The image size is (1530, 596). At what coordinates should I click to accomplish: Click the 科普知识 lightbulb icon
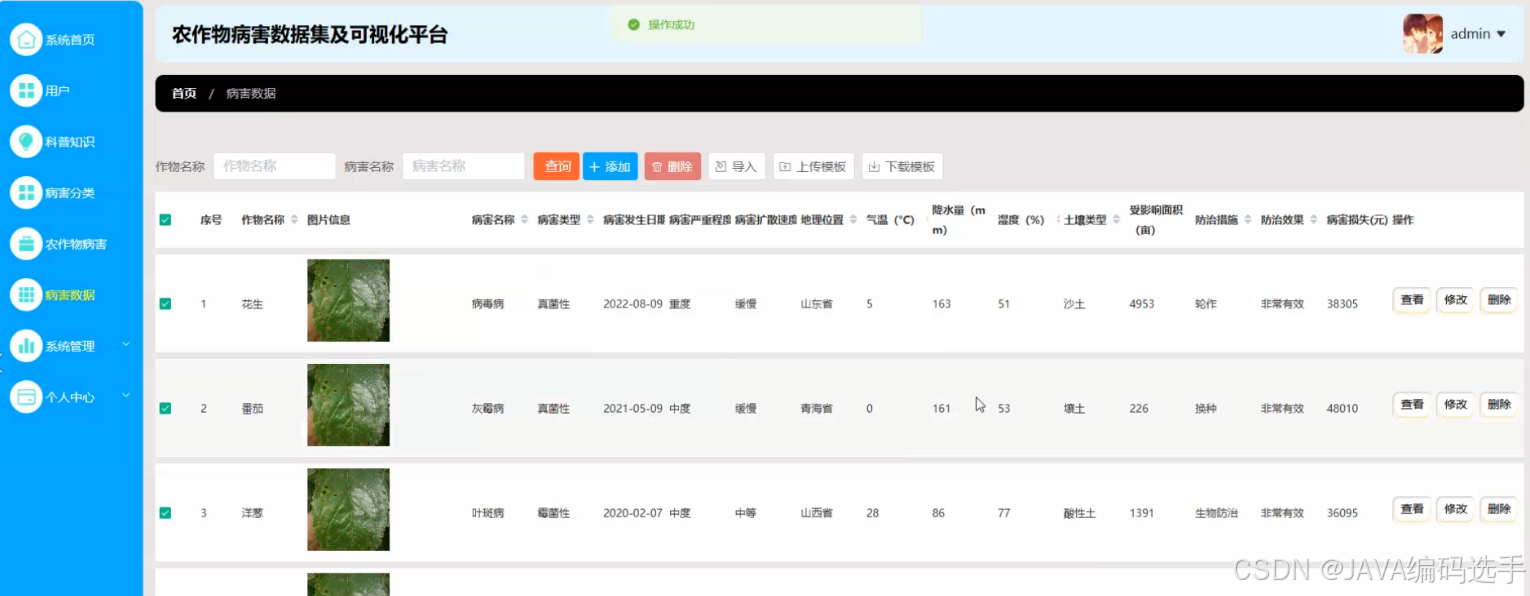26,141
